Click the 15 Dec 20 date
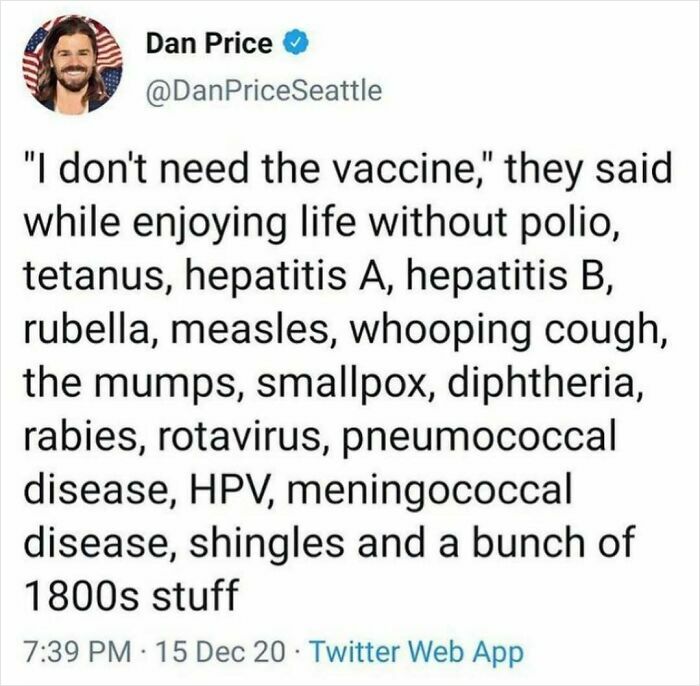This screenshot has height=686, width=700. 221,652
